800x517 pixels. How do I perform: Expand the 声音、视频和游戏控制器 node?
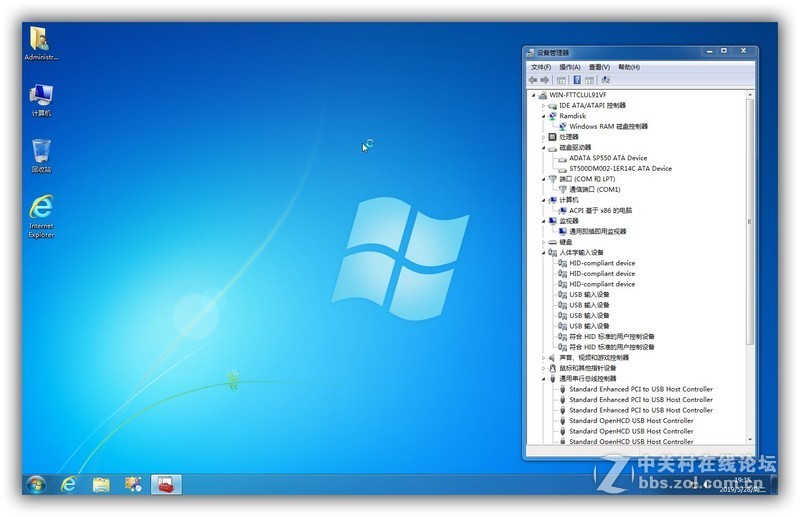(543, 358)
